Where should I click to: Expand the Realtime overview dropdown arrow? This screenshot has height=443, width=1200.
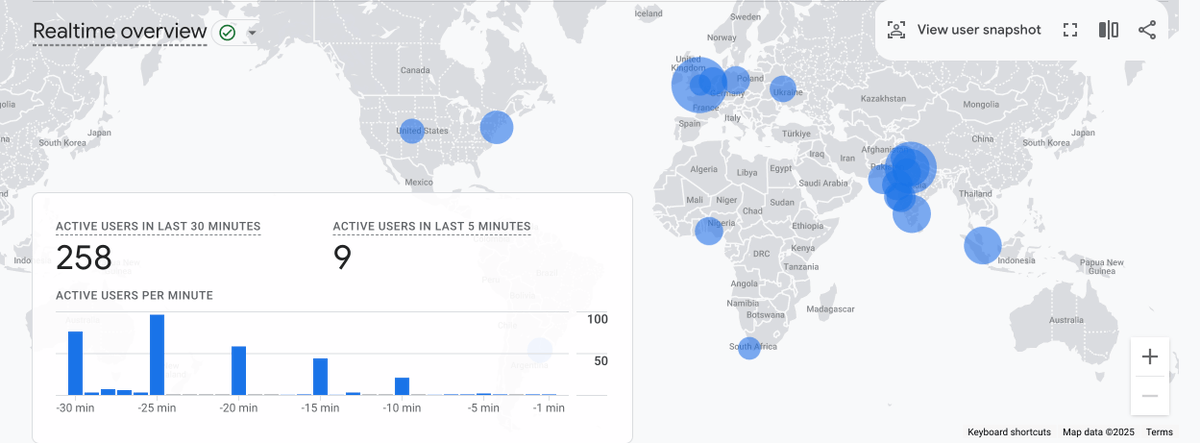pyautogui.click(x=252, y=32)
